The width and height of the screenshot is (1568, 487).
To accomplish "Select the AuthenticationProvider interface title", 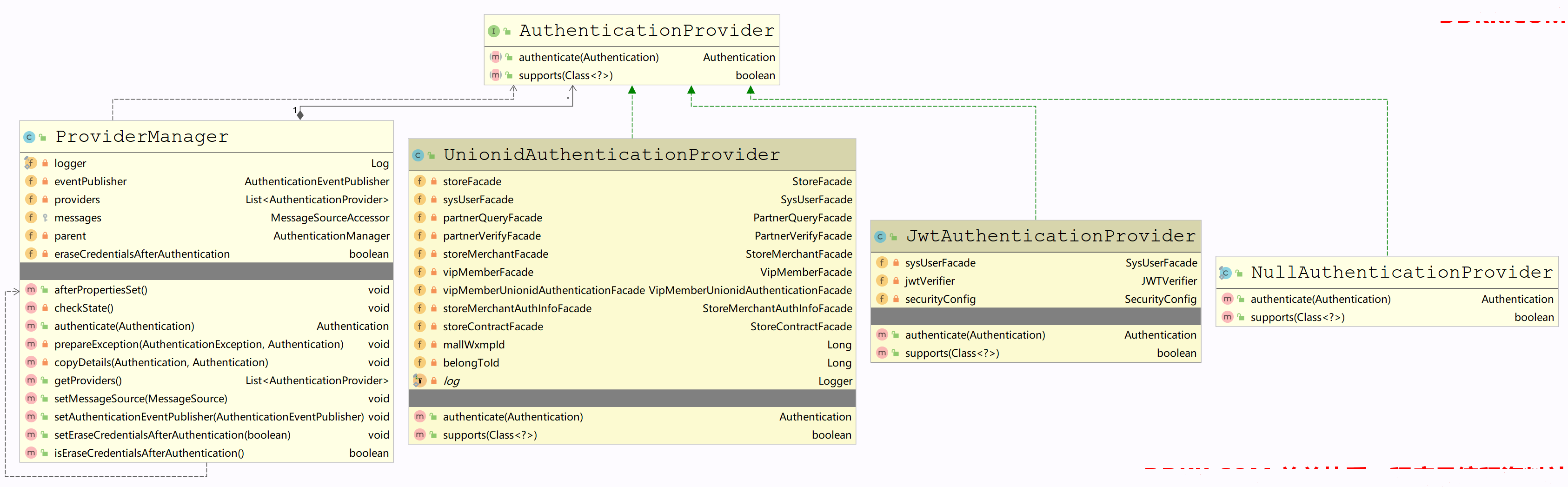I will [646, 30].
